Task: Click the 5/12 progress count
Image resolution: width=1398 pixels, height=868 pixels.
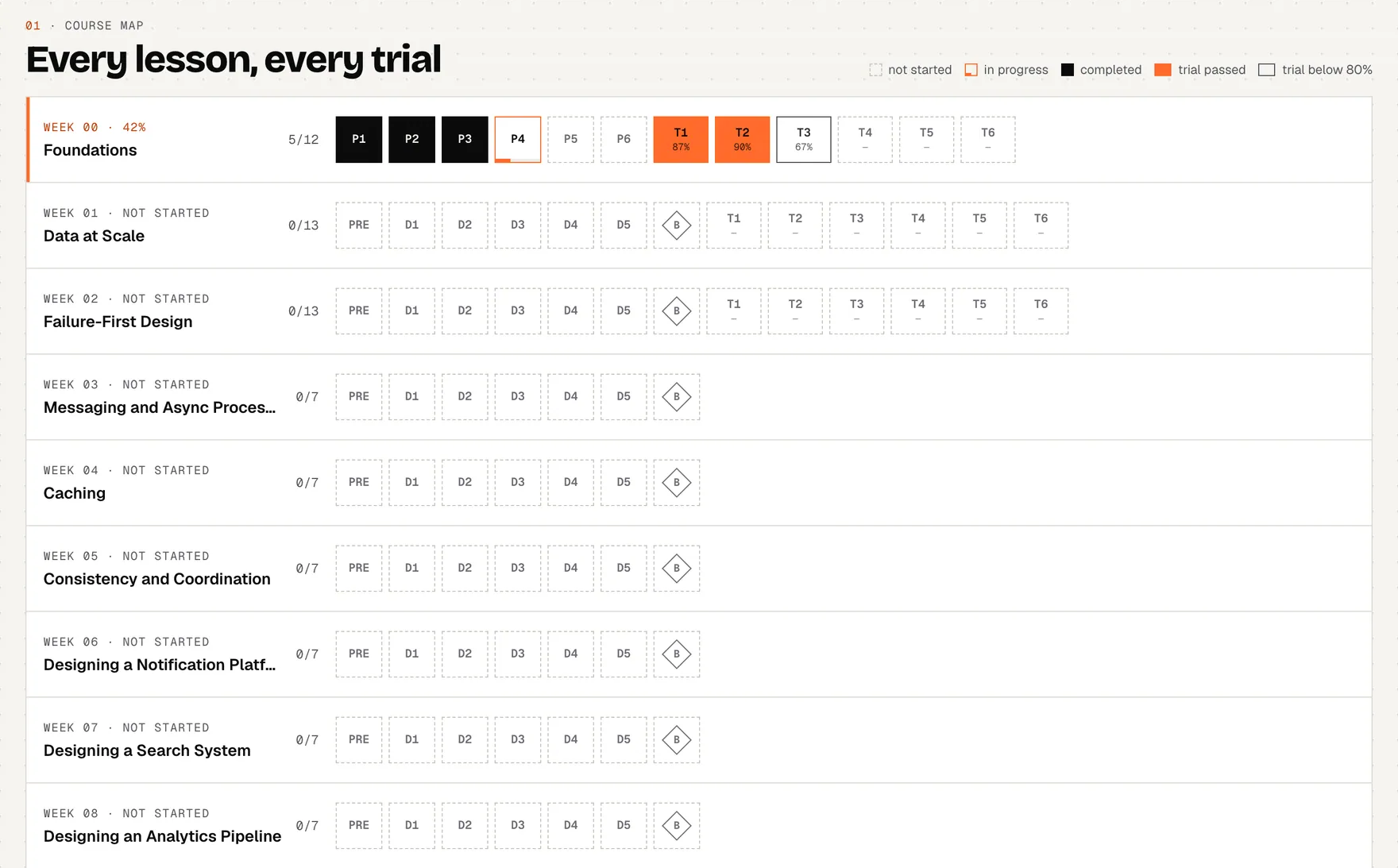Action: (x=303, y=140)
